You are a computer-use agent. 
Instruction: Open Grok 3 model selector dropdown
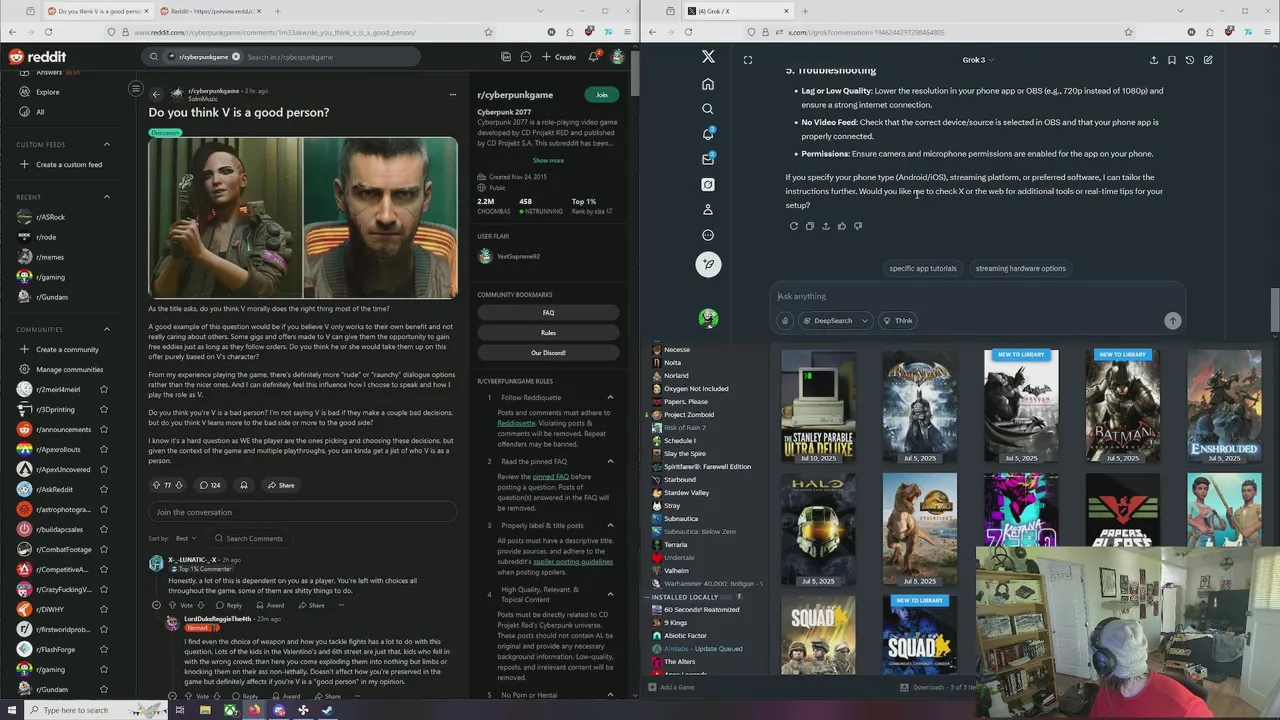pos(978,60)
